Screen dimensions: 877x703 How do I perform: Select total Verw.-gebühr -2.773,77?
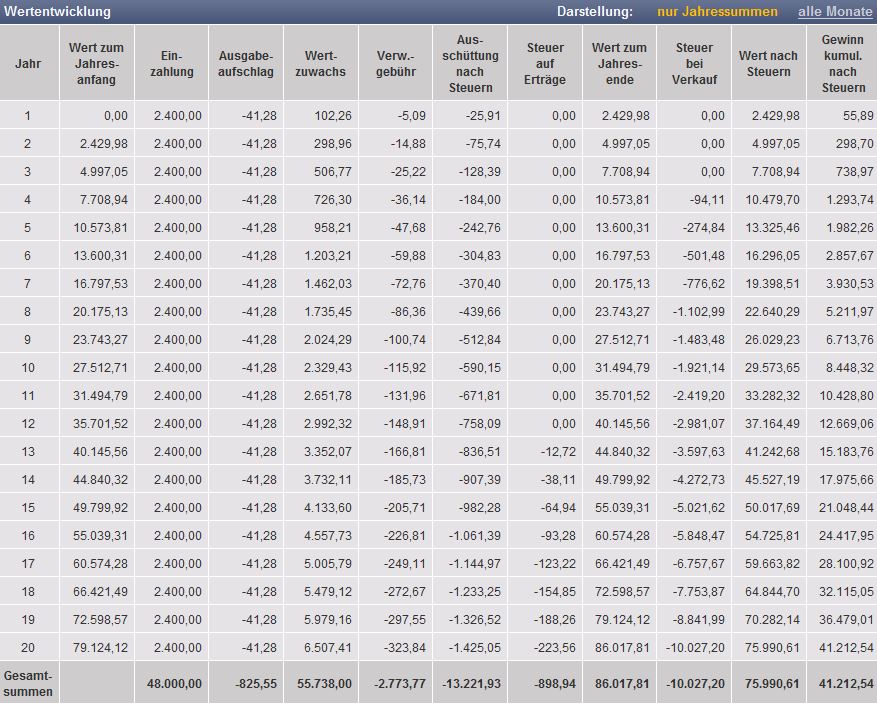click(399, 683)
